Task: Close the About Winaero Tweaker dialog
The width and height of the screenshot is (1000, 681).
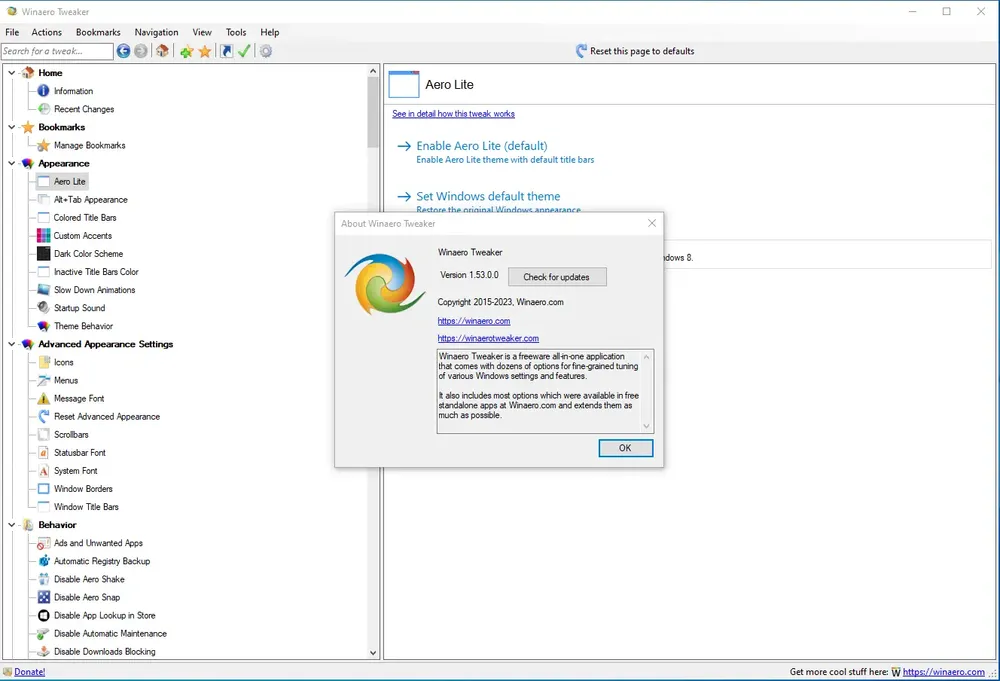Action: [x=651, y=223]
